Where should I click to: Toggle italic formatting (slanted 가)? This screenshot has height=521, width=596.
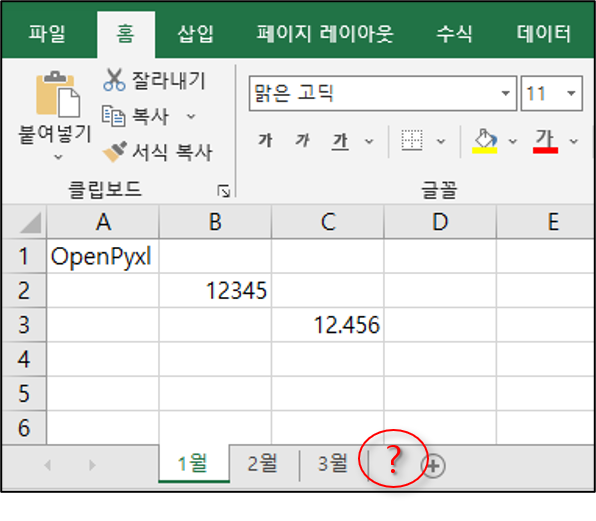303,141
